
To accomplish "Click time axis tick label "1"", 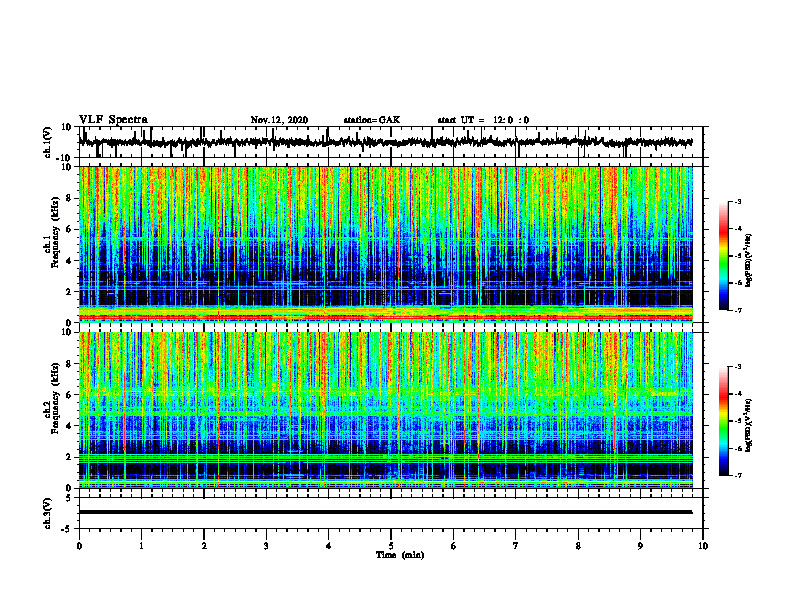I will click(x=141, y=546).
